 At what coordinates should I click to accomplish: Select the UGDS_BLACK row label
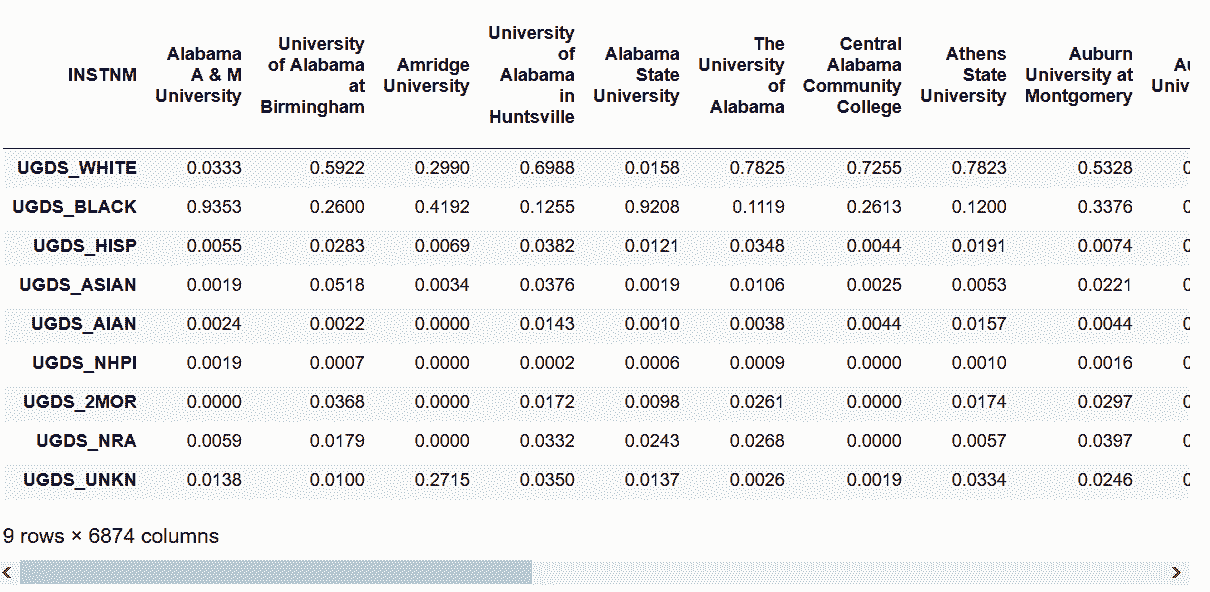coord(75,207)
